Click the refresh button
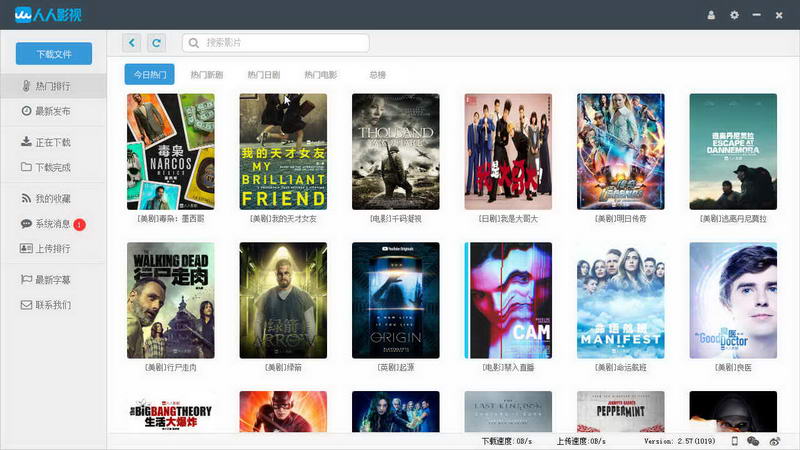This screenshot has height=450, width=800. click(x=156, y=43)
